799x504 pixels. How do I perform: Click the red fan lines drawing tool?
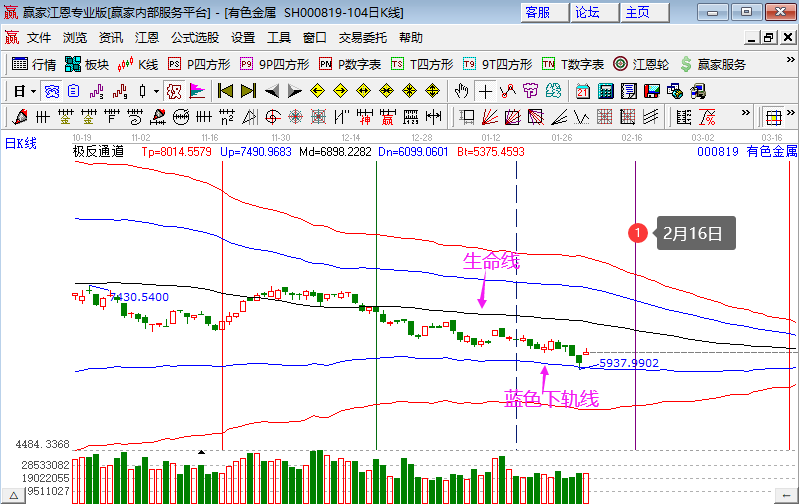coord(490,118)
